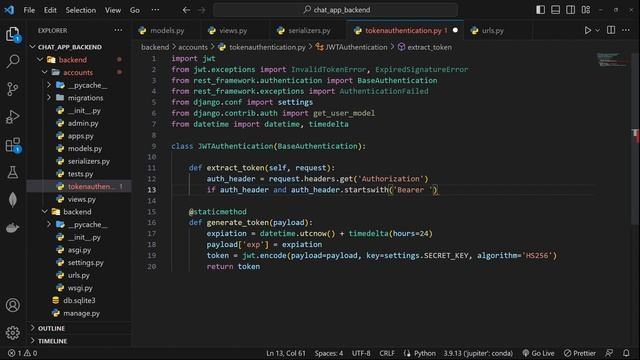Select Python interpreter 3.9.13 conda

coord(478,353)
